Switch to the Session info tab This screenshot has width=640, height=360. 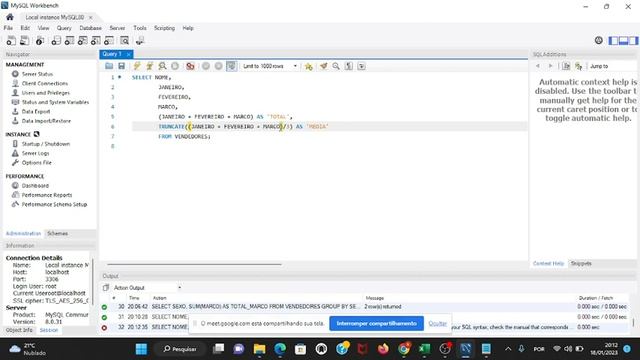[x=49, y=330]
